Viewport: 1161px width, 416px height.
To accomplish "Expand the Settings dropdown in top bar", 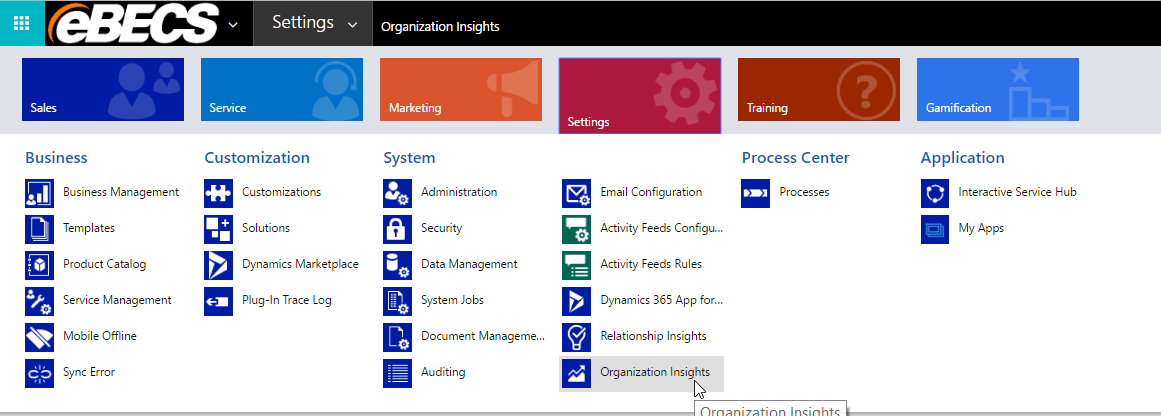I will pos(353,24).
